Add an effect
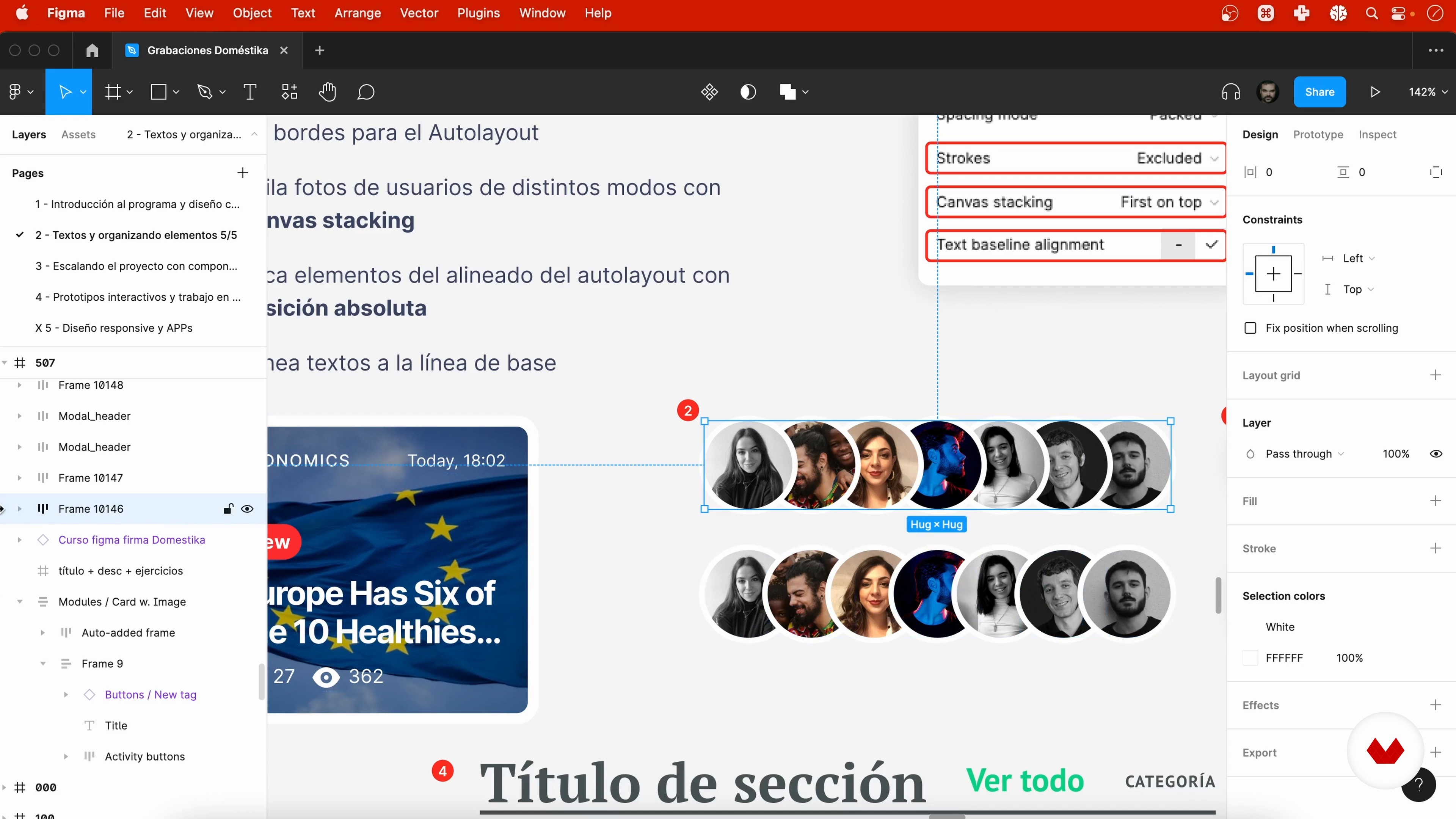1456x819 pixels. (x=1435, y=705)
